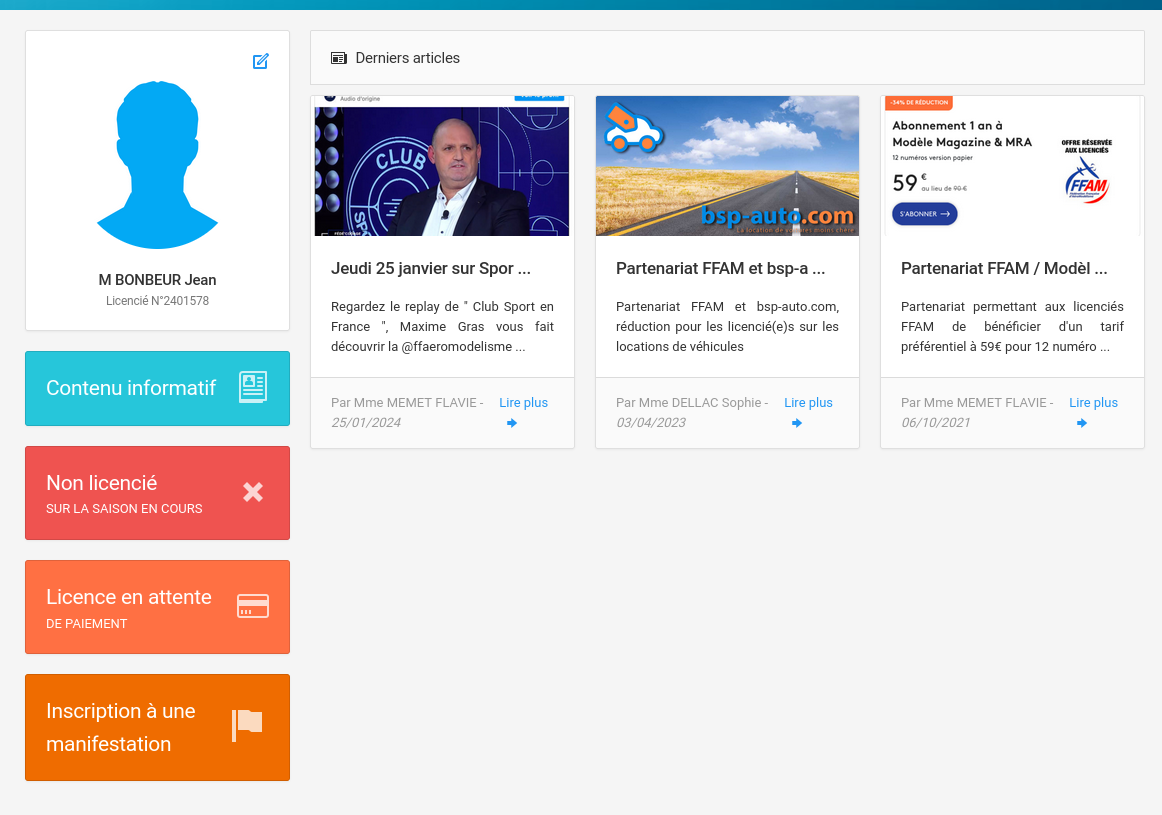Click the tarif préférentiel à 59€ description
1162x815 pixels.
(1012, 327)
